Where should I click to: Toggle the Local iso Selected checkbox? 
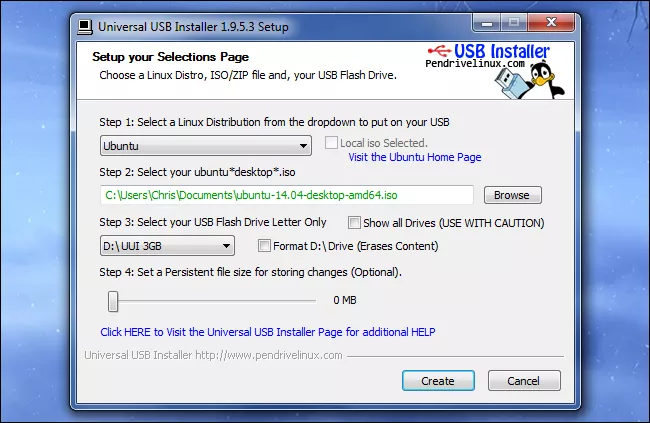(x=331, y=143)
